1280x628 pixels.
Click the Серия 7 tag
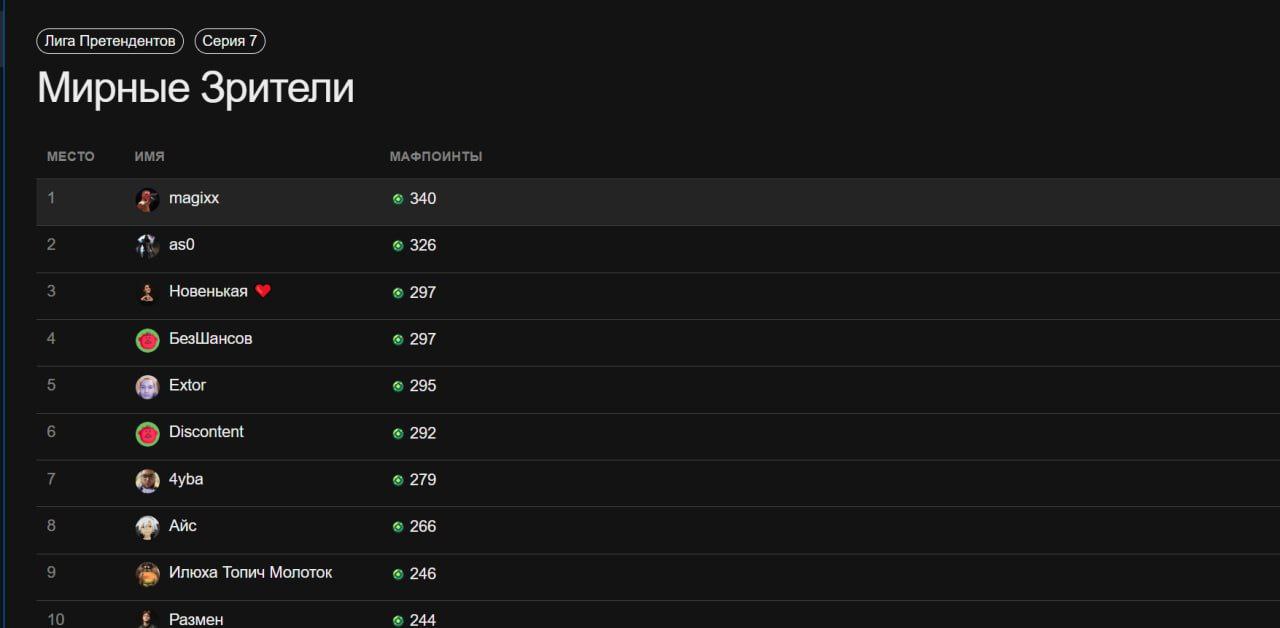(x=230, y=41)
